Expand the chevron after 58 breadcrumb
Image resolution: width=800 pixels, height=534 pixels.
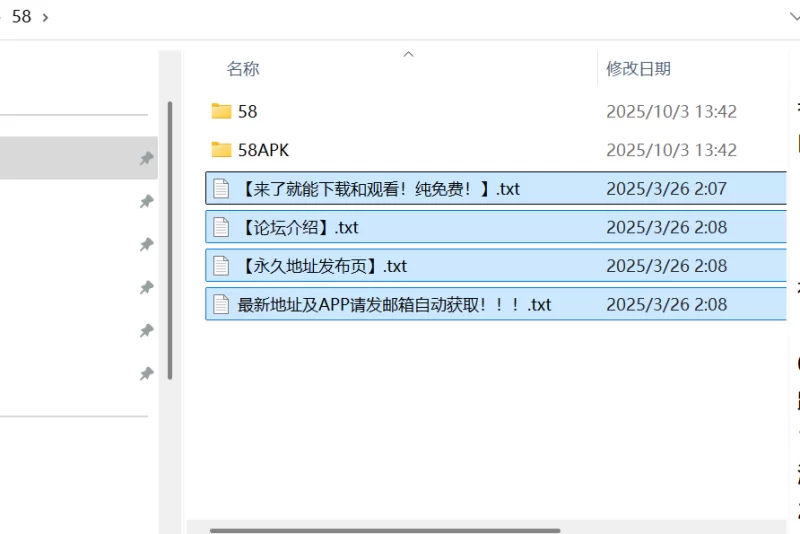[45, 18]
